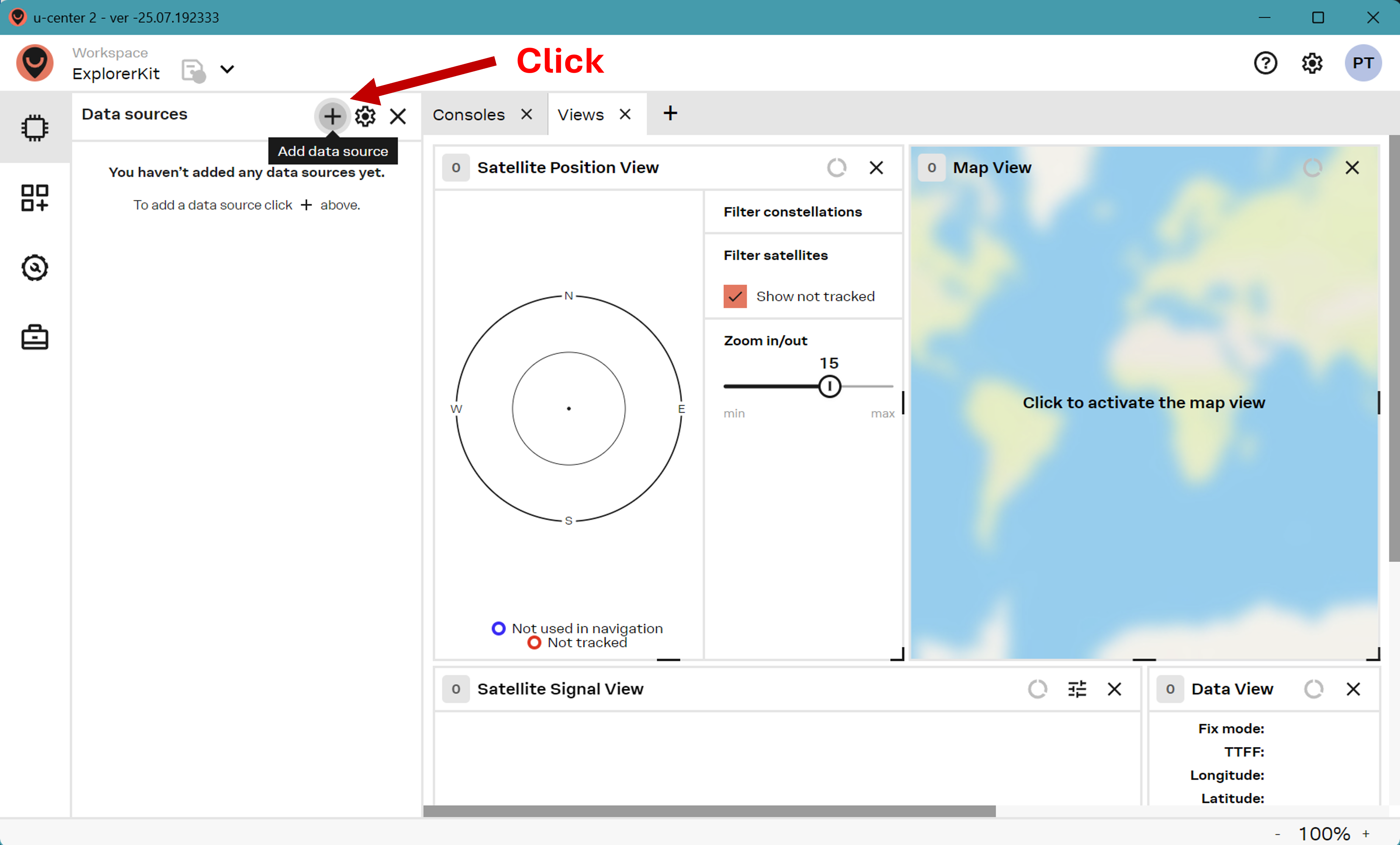1400x845 pixels.
Task: Click the workspace save status icon
Action: coord(193,70)
